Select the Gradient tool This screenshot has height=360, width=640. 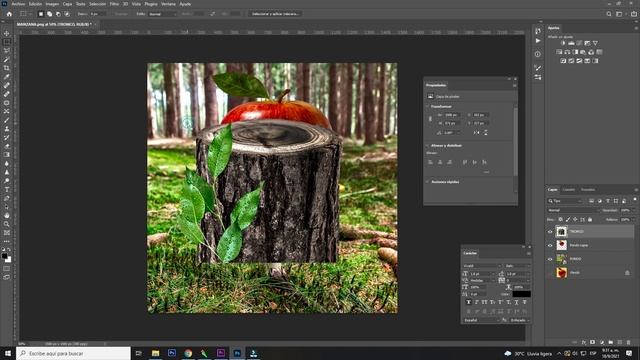[x=7, y=155]
